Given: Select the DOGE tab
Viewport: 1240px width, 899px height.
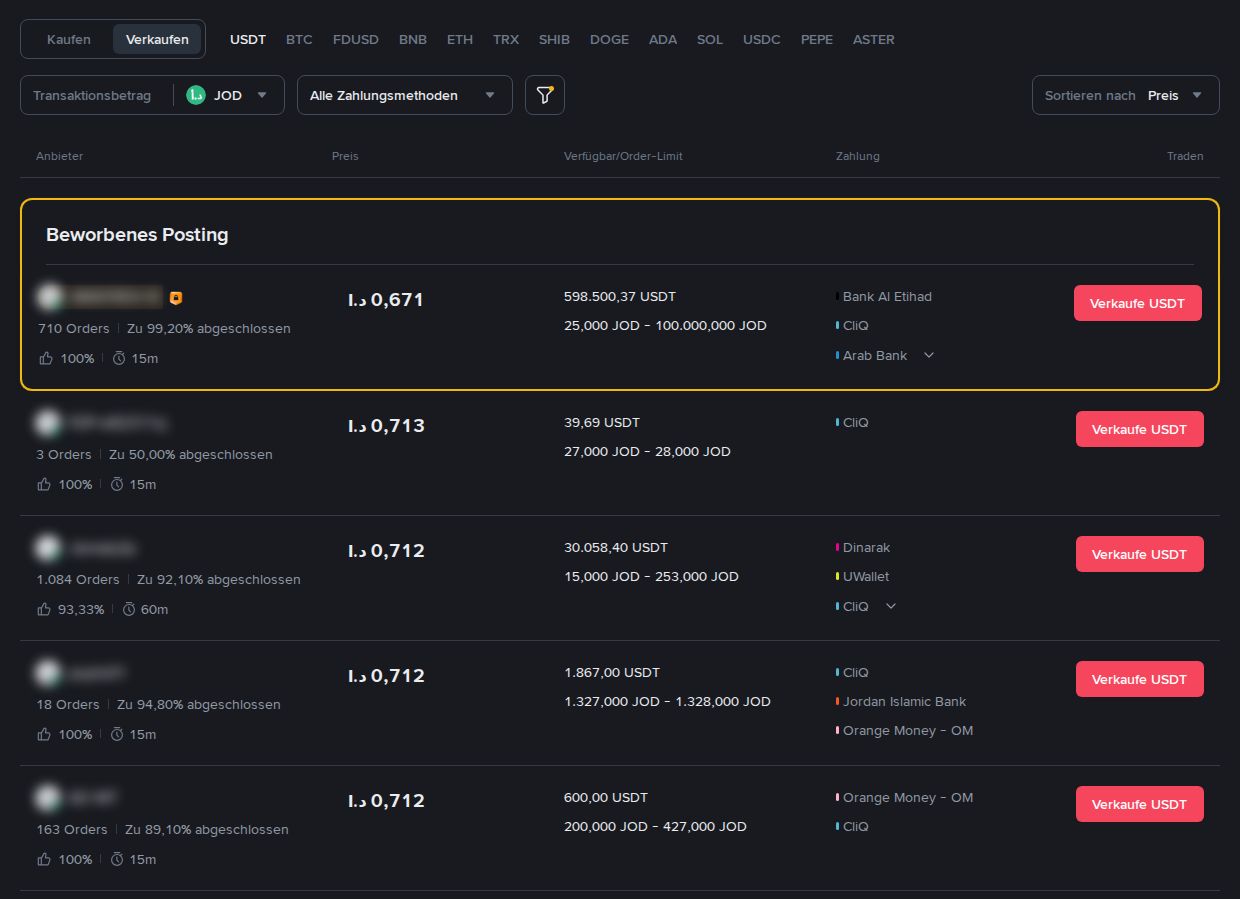Looking at the screenshot, I should (x=610, y=39).
